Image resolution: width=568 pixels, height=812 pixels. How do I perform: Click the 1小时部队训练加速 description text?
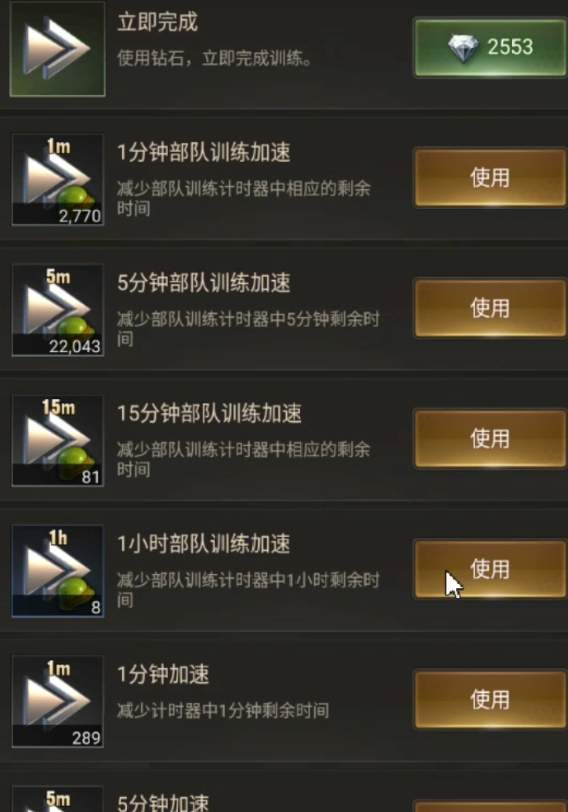(x=248, y=589)
